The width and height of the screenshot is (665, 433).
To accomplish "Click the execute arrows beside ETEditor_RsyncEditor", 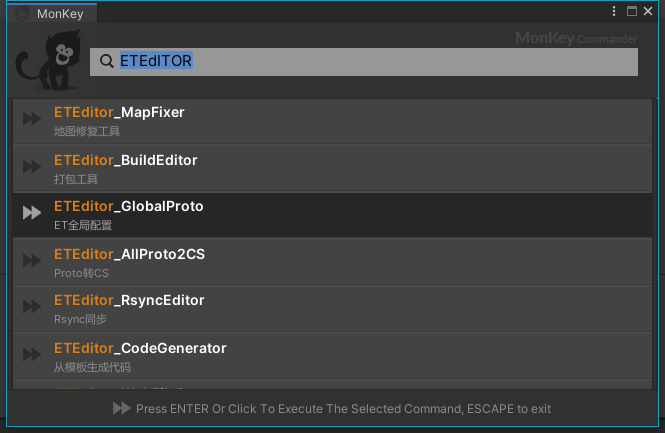I will pyautogui.click(x=32, y=306).
